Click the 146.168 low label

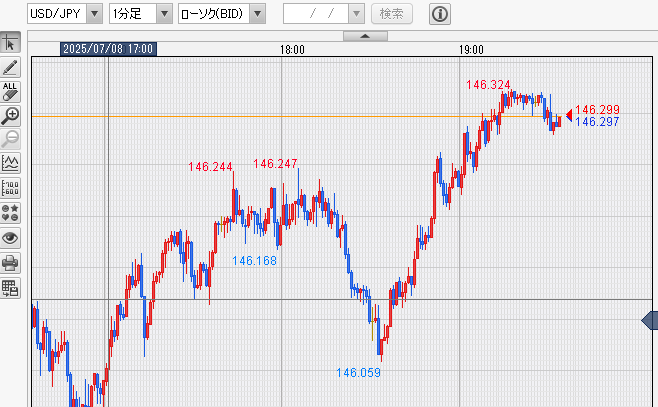[x=254, y=261]
